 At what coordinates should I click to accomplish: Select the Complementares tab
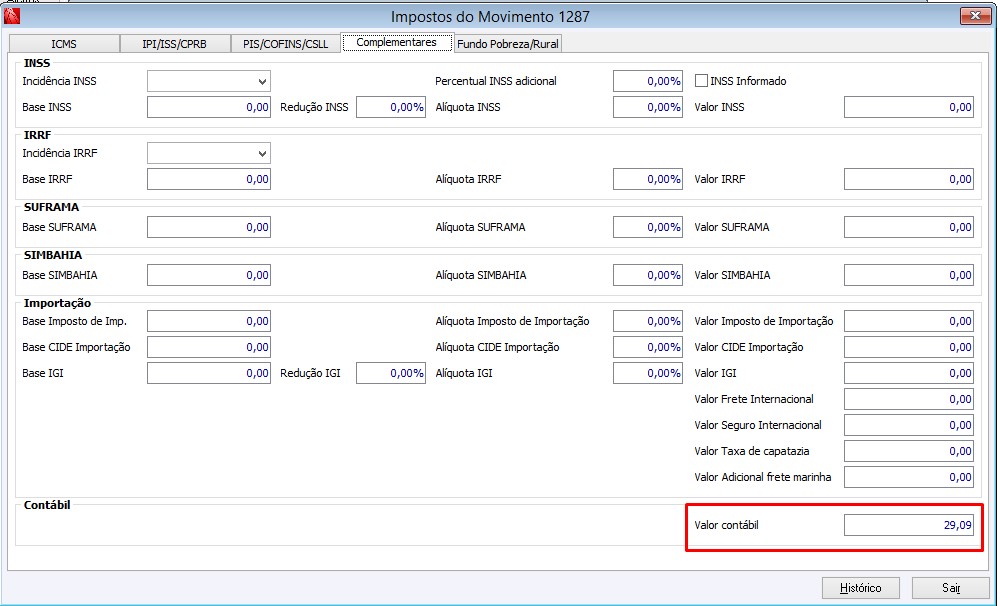397,42
